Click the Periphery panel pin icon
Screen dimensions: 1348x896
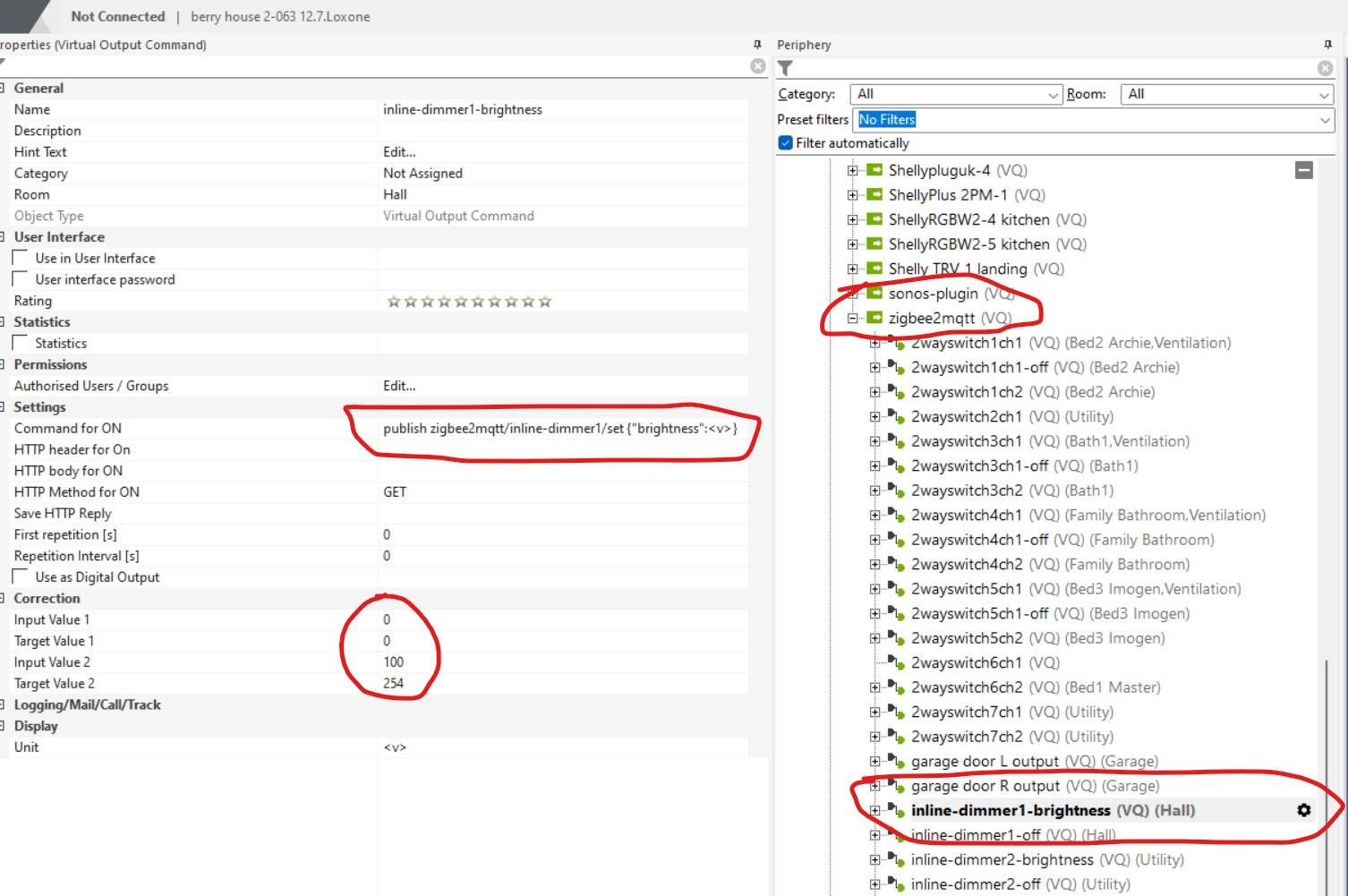pos(1327,45)
